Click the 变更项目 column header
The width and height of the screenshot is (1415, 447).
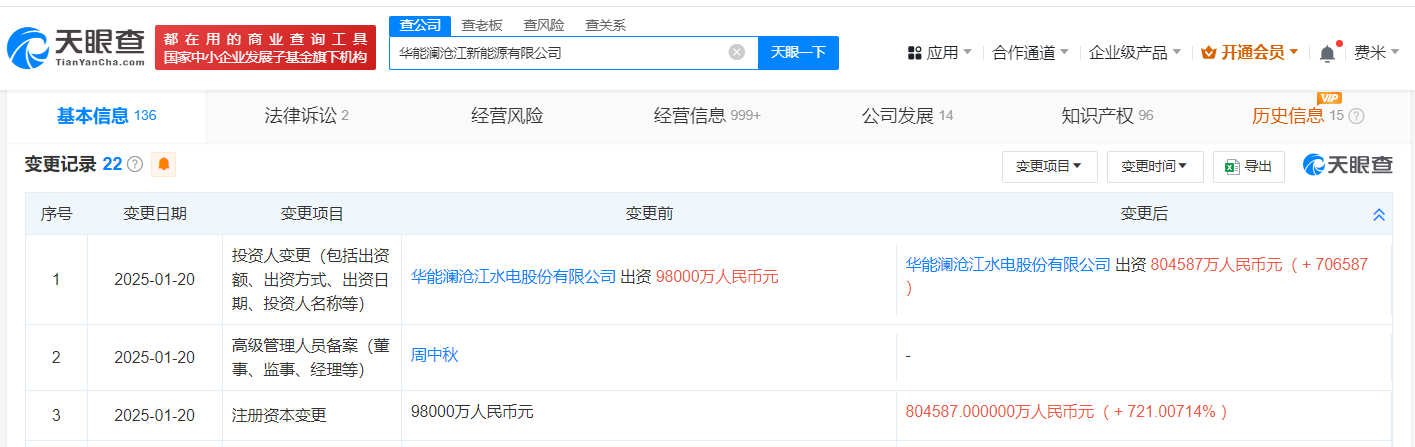point(311,214)
